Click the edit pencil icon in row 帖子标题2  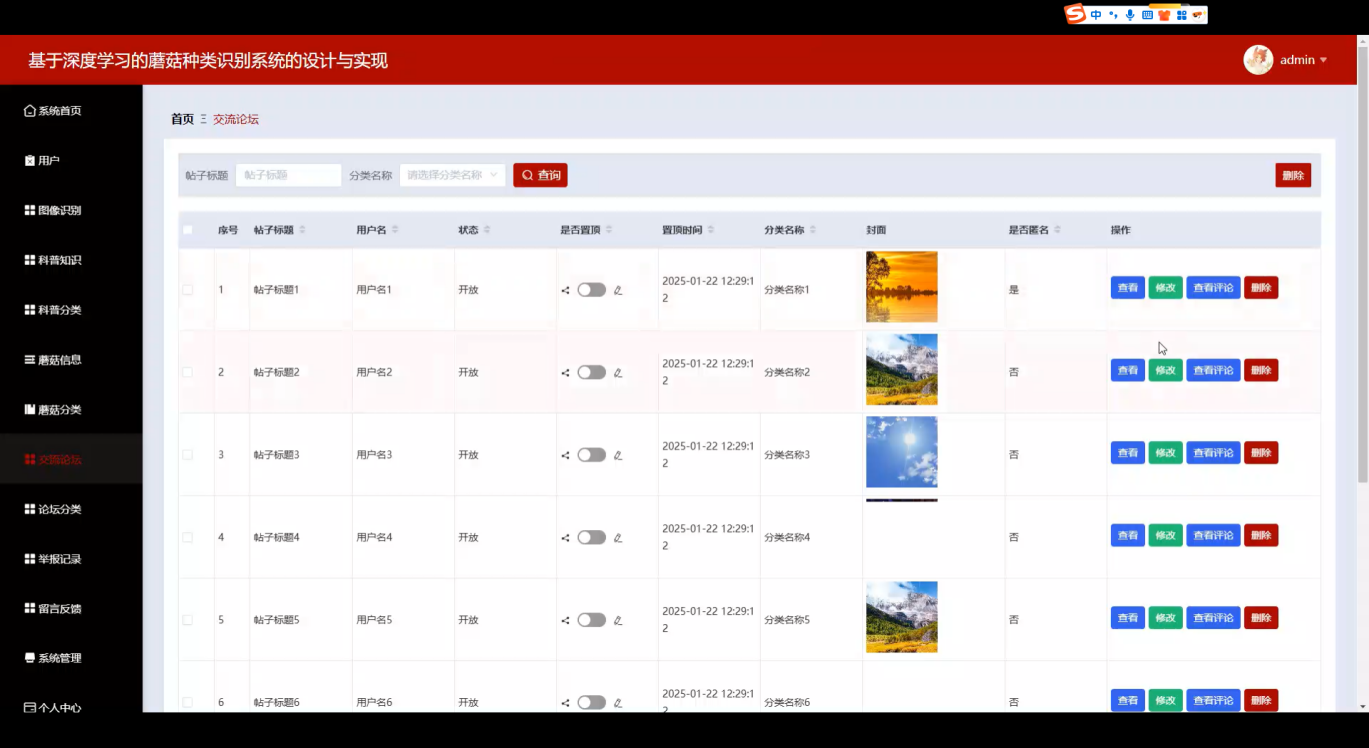tap(618, 372)
